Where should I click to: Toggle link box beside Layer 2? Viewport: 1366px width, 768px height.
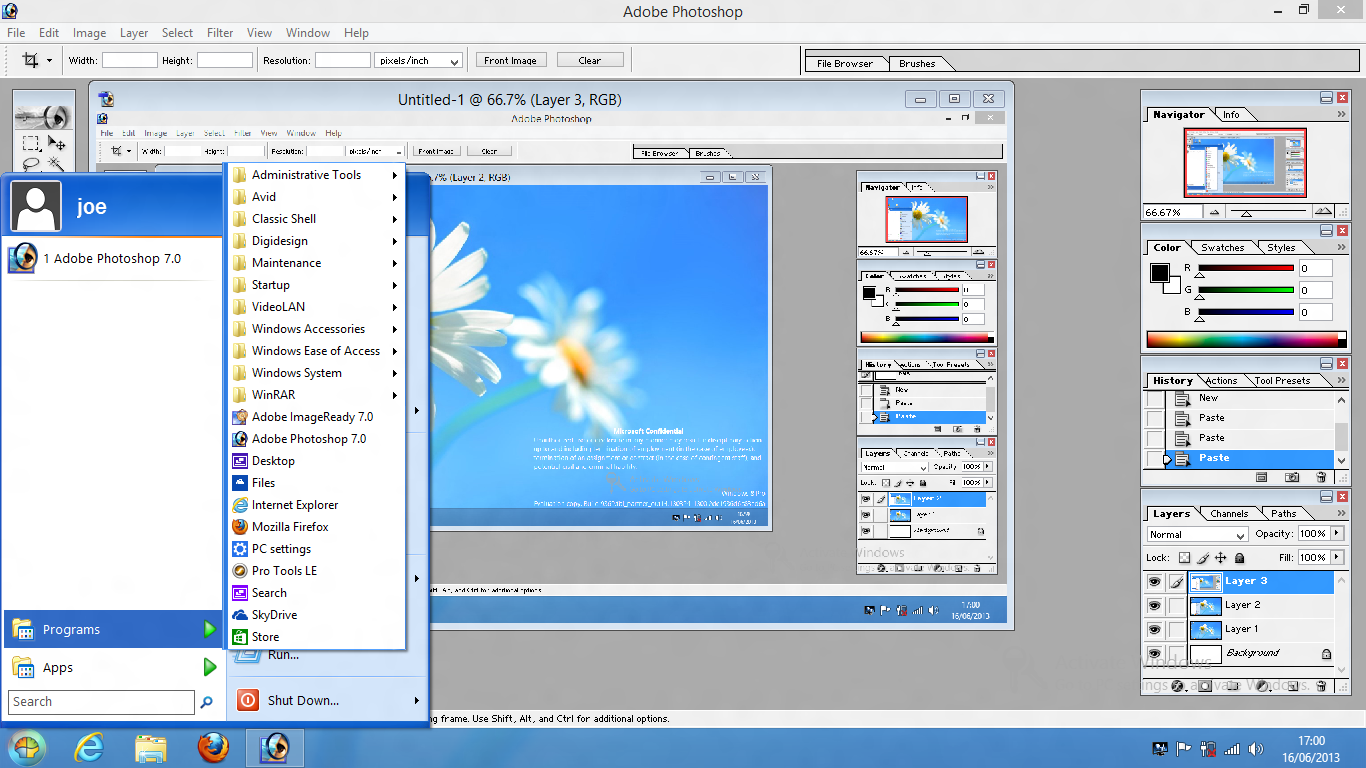click(1177, 605)
